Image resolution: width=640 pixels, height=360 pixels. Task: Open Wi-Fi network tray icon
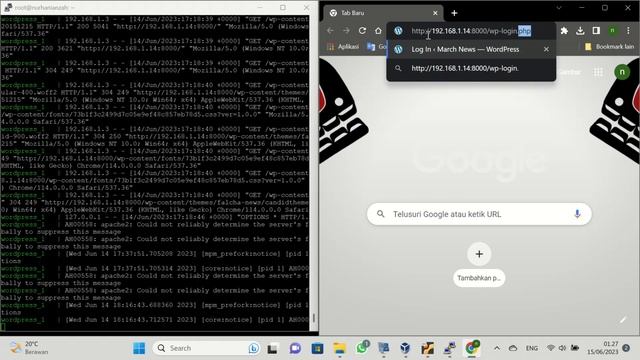click(551, 348)
